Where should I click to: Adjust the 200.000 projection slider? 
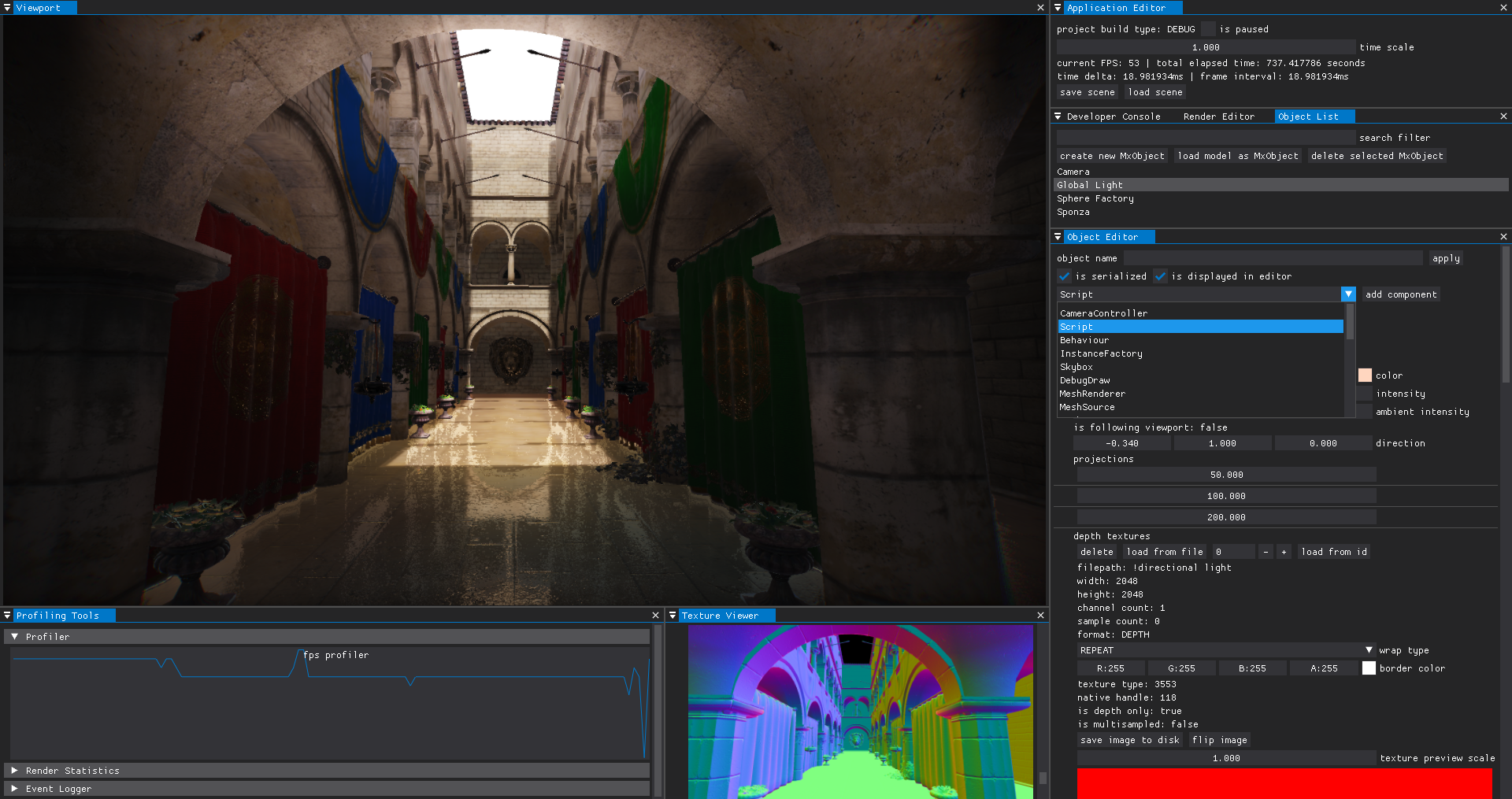click(1226, 517)
